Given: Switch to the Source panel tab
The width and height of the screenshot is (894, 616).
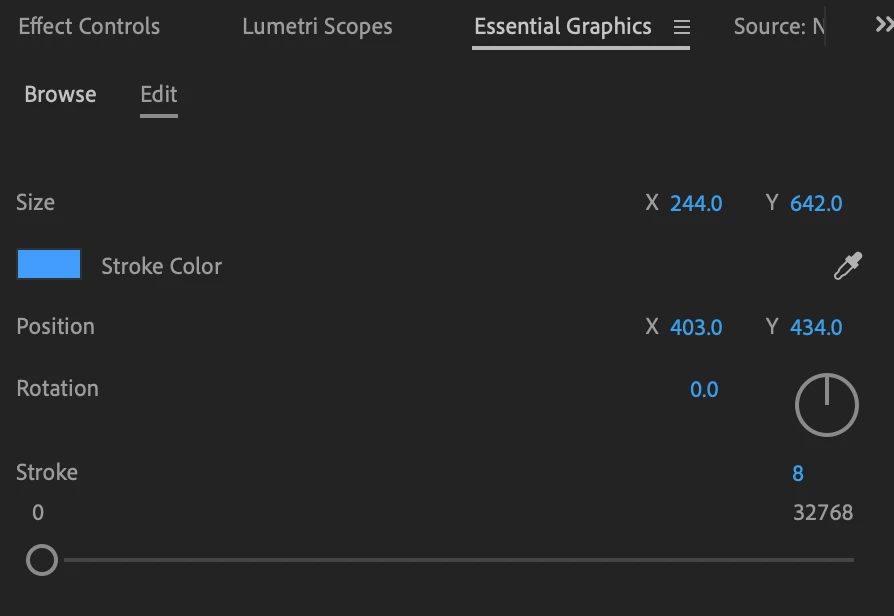Looking at the screenshot, I should coord(778,27).
